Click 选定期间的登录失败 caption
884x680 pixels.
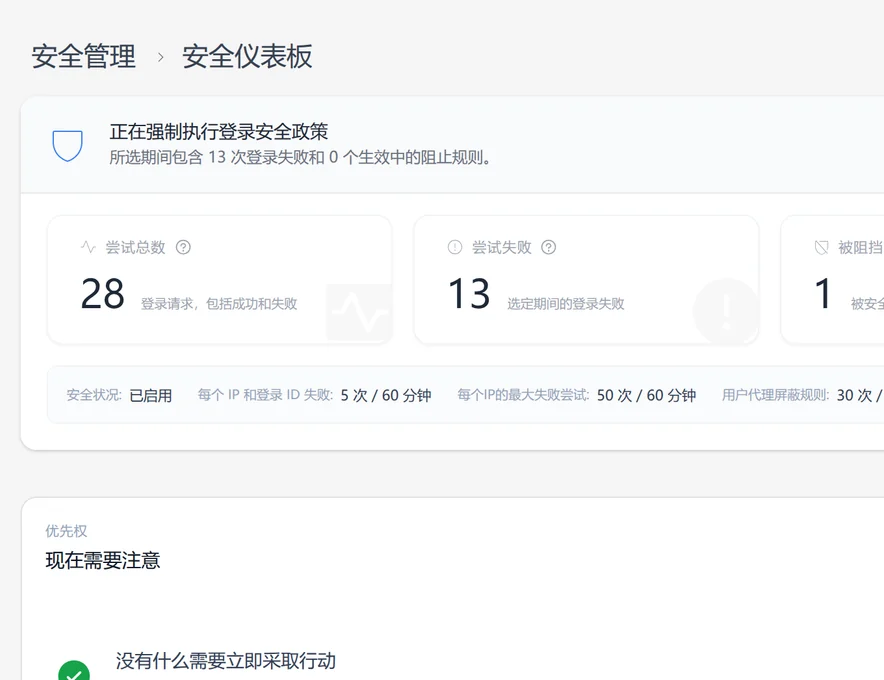click(x=566, y=304)
